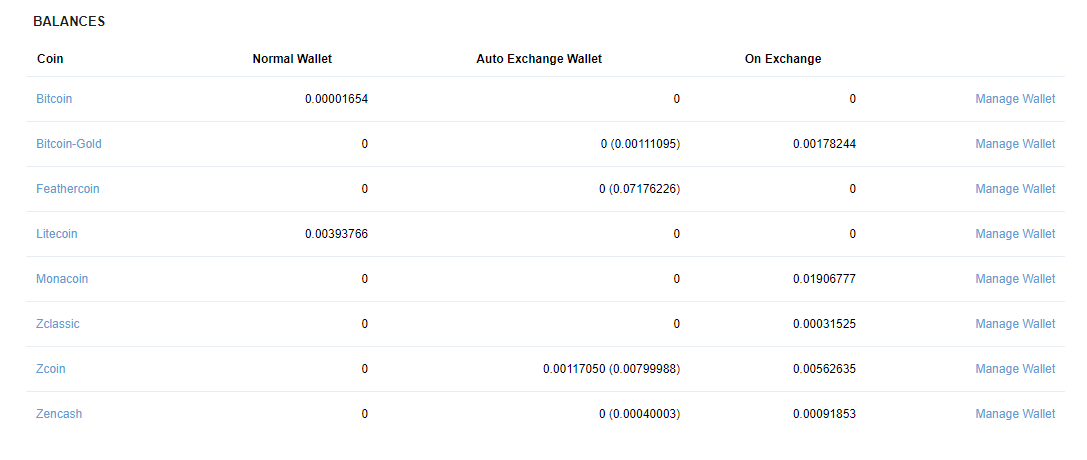Viewport: 1087px width, 460px height.
Task: Click Manage Wallet in Litecoin row
Action: click(1015, 234)
